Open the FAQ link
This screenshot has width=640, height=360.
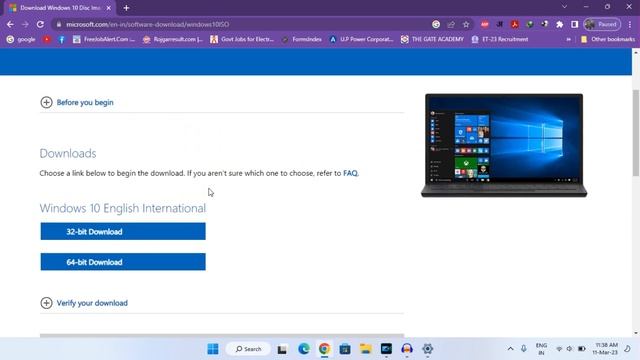350,173
